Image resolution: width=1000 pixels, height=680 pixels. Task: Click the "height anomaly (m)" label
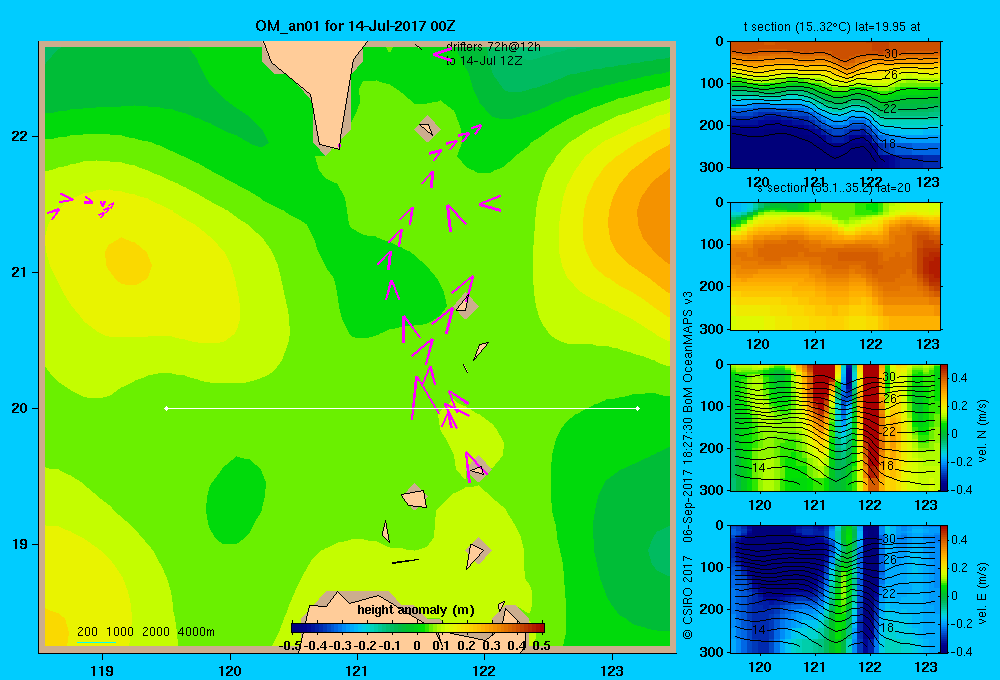(416, 610)
